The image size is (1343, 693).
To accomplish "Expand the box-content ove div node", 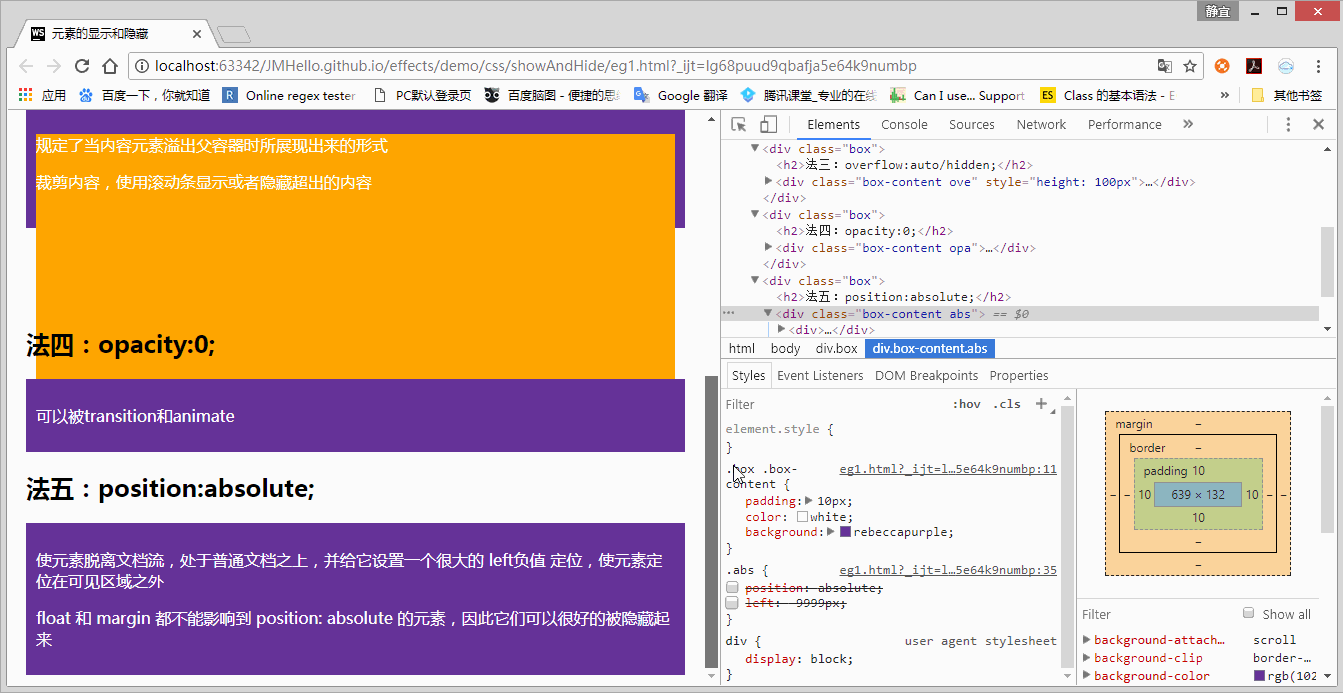I will (769, 181).
